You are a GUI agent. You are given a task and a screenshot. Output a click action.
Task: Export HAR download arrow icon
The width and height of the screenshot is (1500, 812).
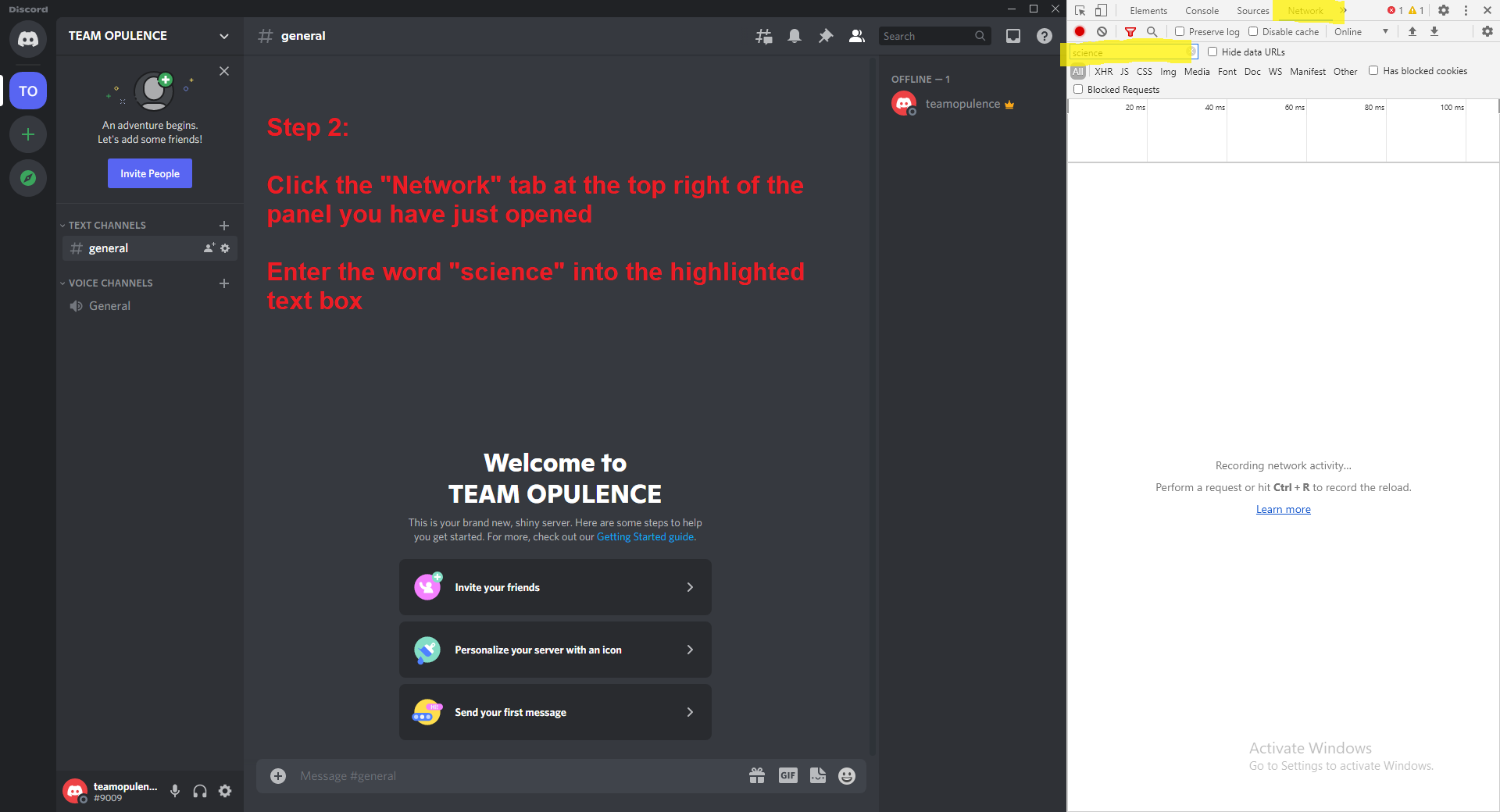1434,31
